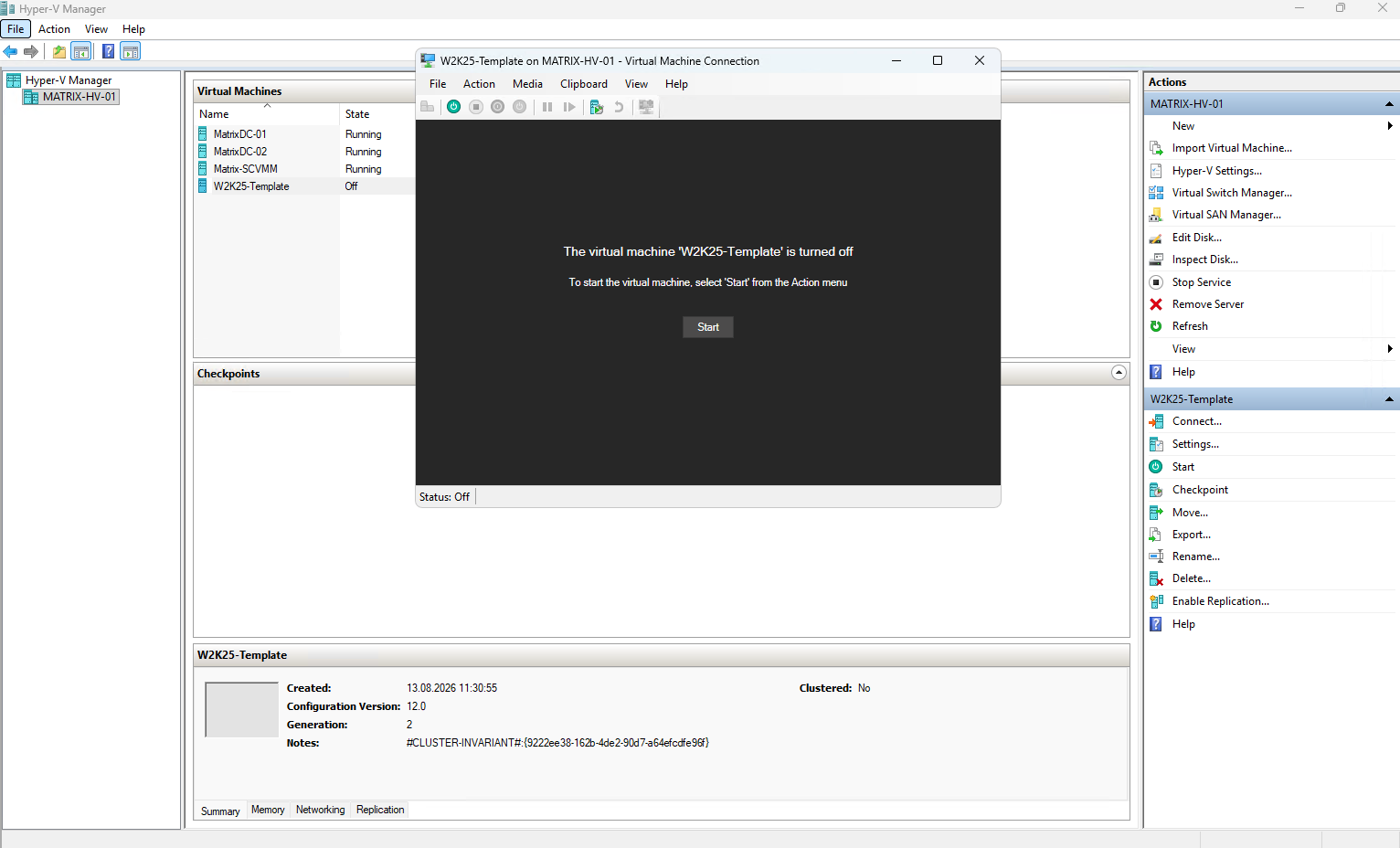Select the W2K25-Template virtual machine row
1400x848 pixels.
click(305, 186)
